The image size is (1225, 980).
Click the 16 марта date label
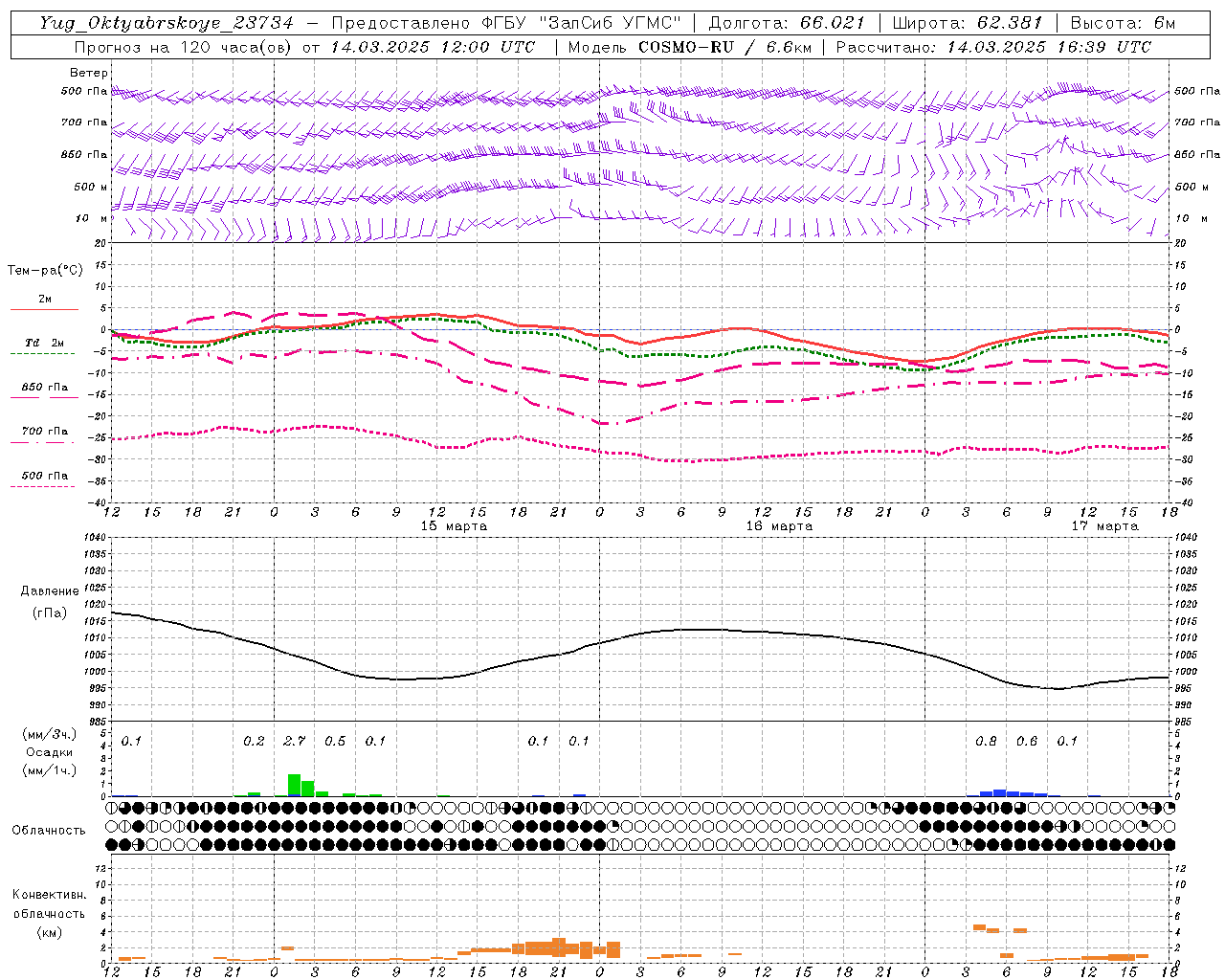click(779, 526)
